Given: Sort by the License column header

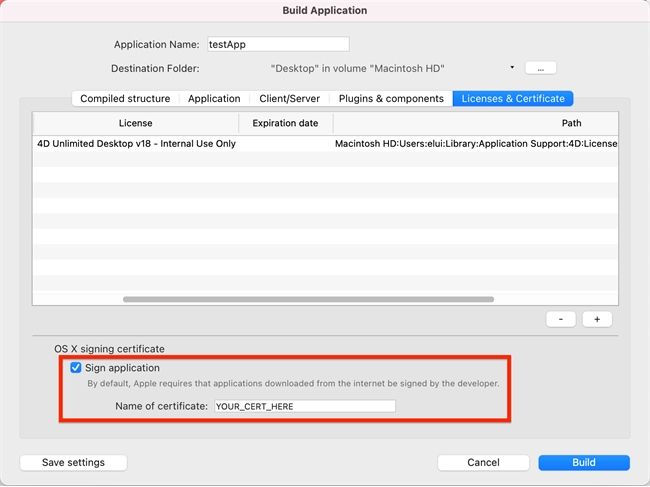Looking at the screenshot, I should pyautogui.click(x=136, y=123).
